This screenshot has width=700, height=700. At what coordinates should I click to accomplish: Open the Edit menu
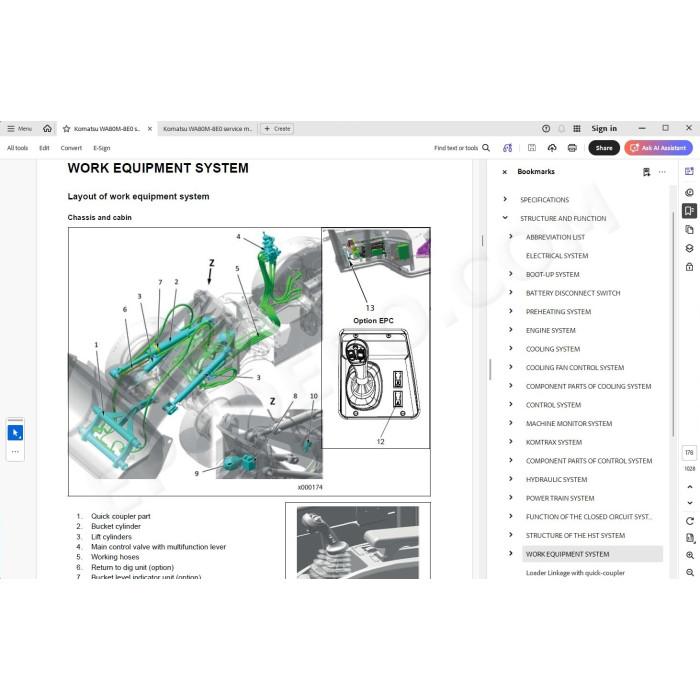[44, 148]
